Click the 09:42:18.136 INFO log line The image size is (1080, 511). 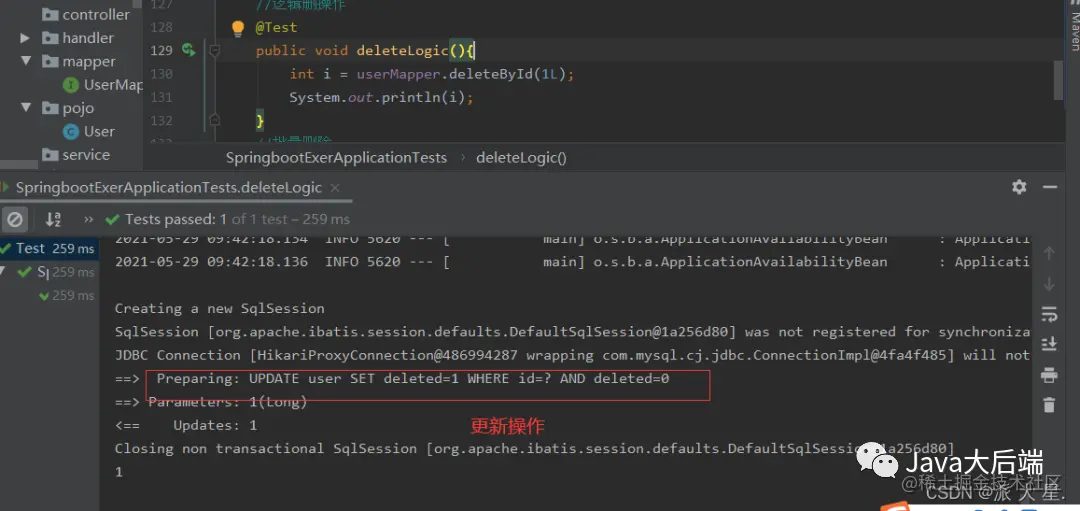572,262
